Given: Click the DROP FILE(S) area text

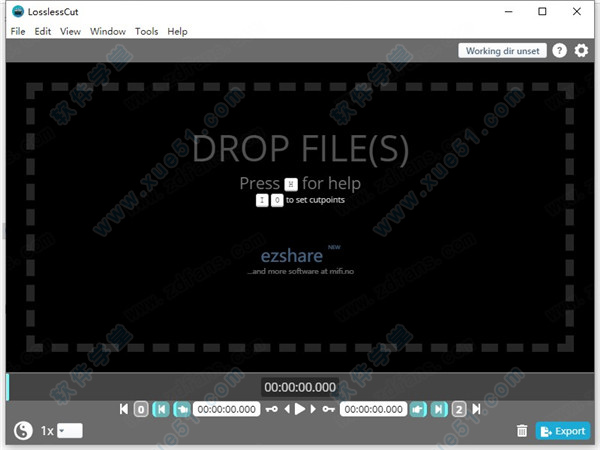Looking at the screenshot, I should (300, 148).
